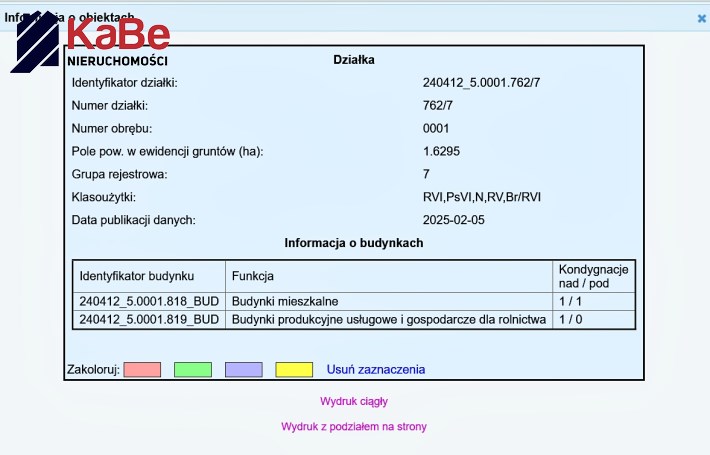Click the Grupa rejestrowa label
This screenshot has height=455, width=710.
(120, 174)
